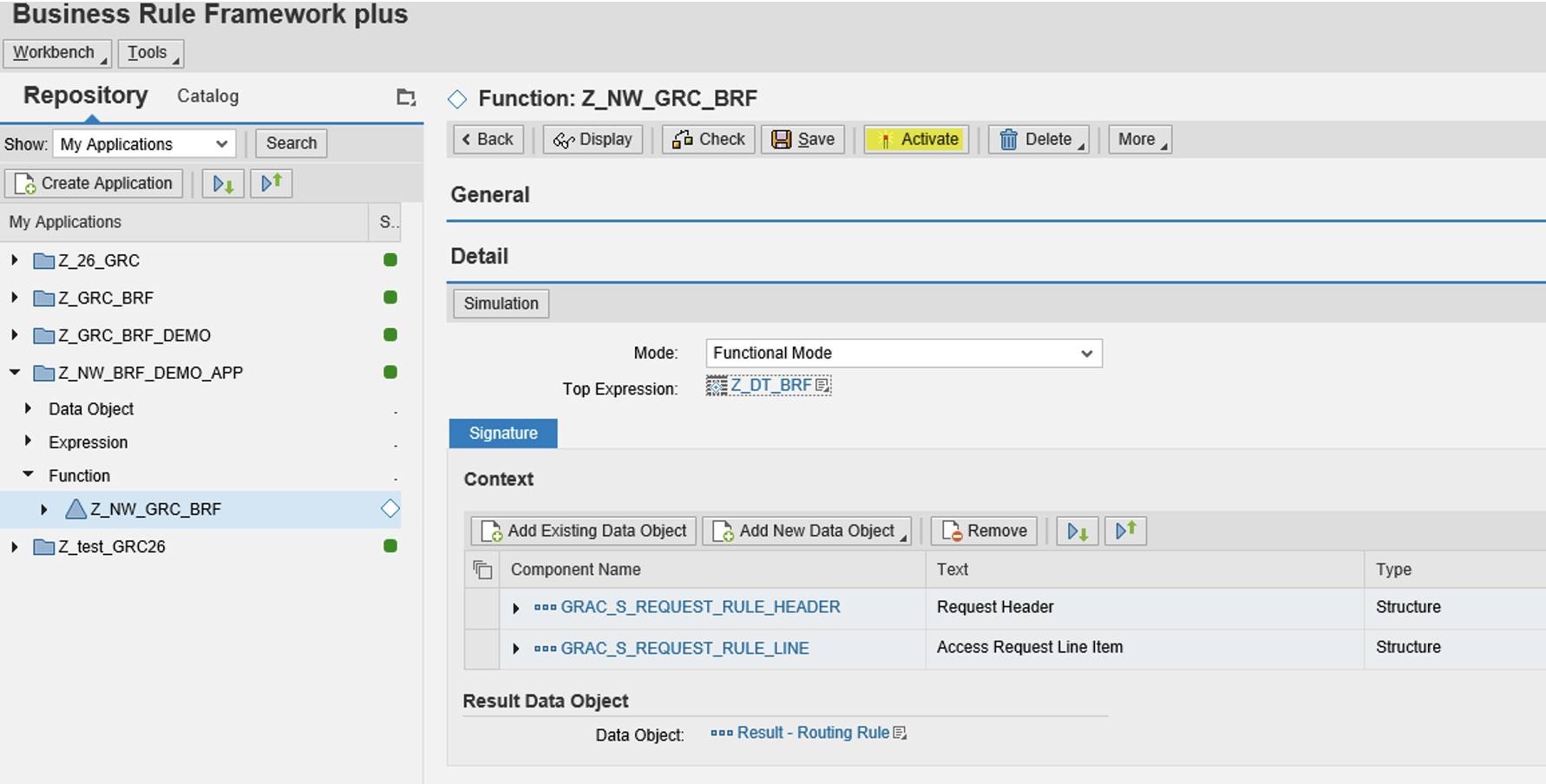Click Remove in the Context toolbar
Screen dimensions: 1546x784
click(x=984, y=531)
